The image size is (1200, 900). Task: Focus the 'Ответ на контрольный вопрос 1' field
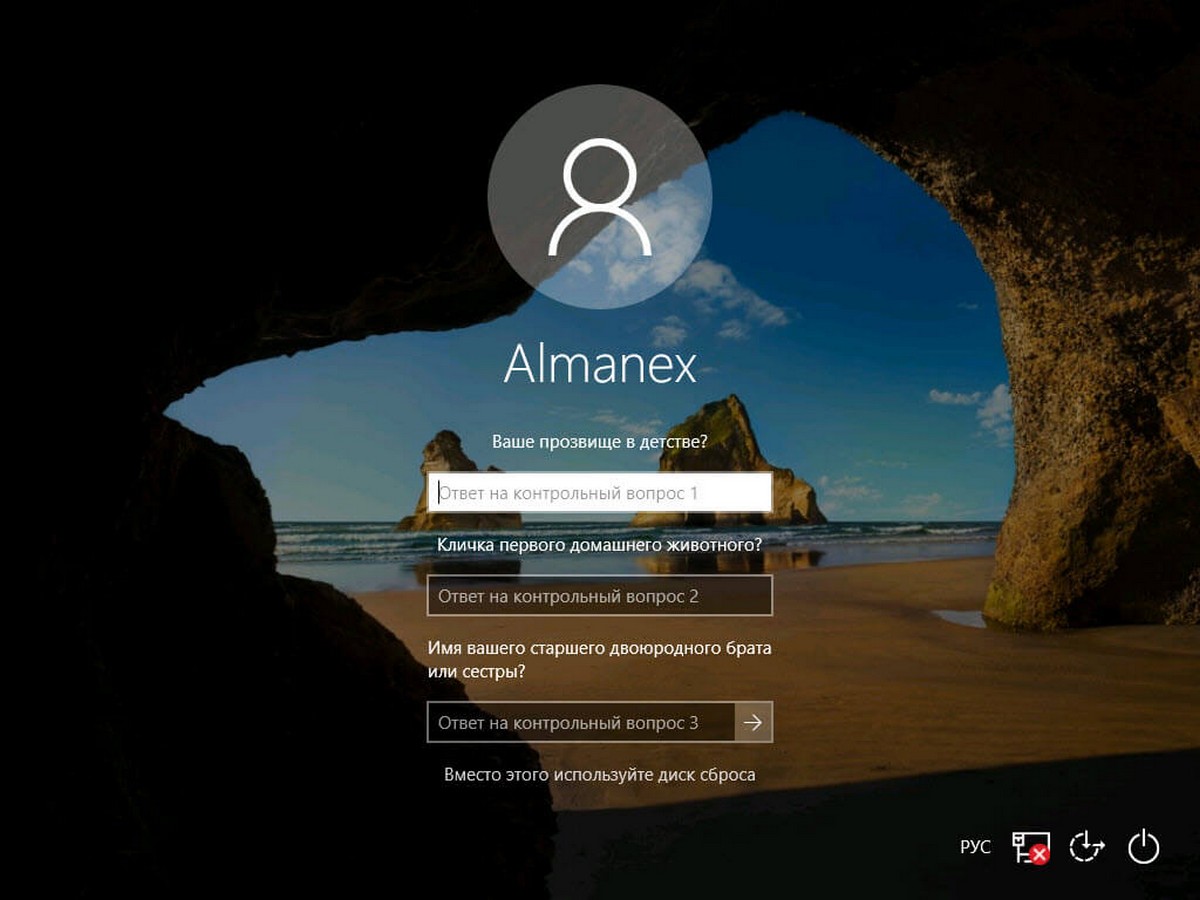600,492
